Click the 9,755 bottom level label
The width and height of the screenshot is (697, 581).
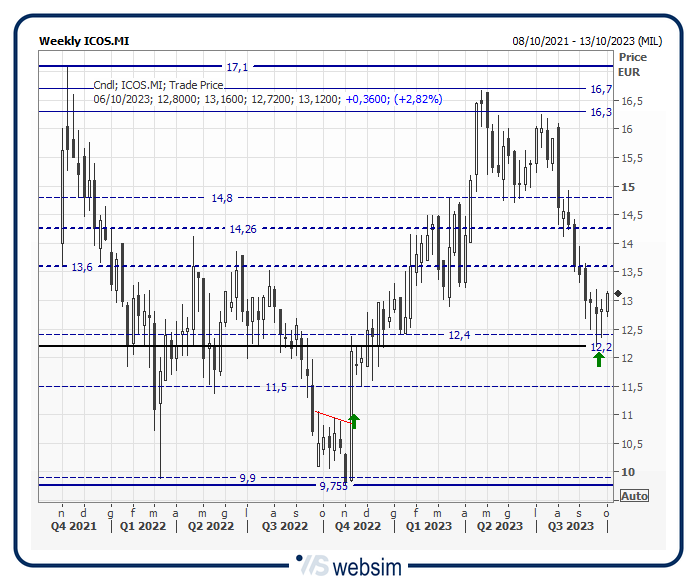tap(334, 486)
